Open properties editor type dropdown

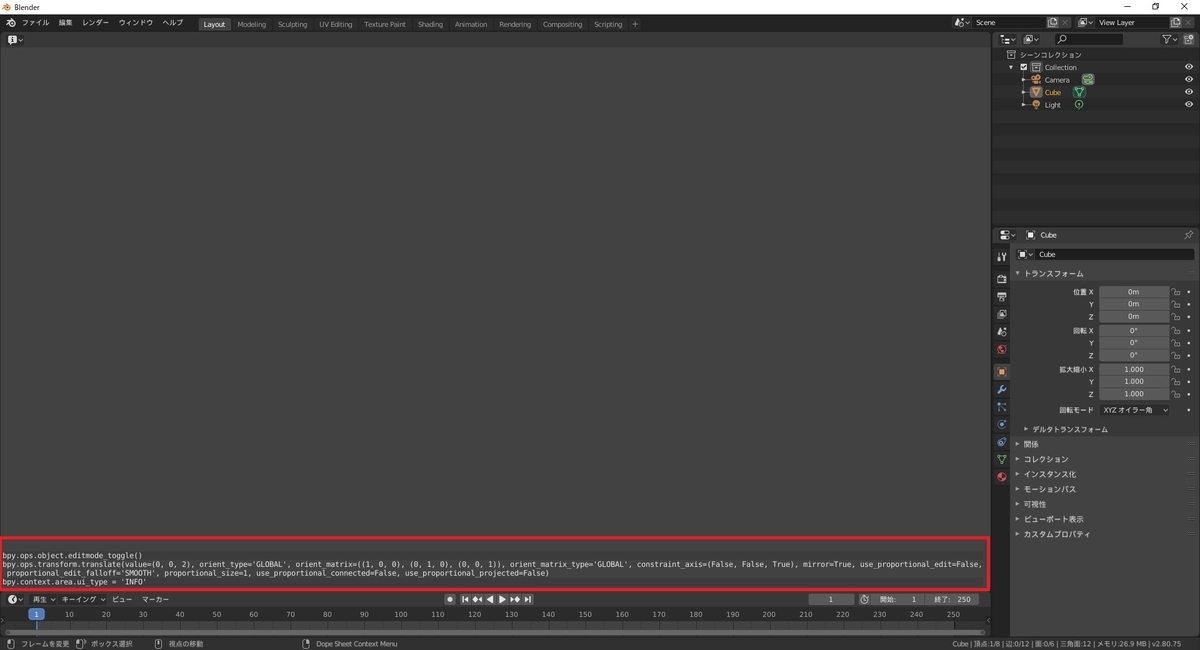[x=1008, y=235]
